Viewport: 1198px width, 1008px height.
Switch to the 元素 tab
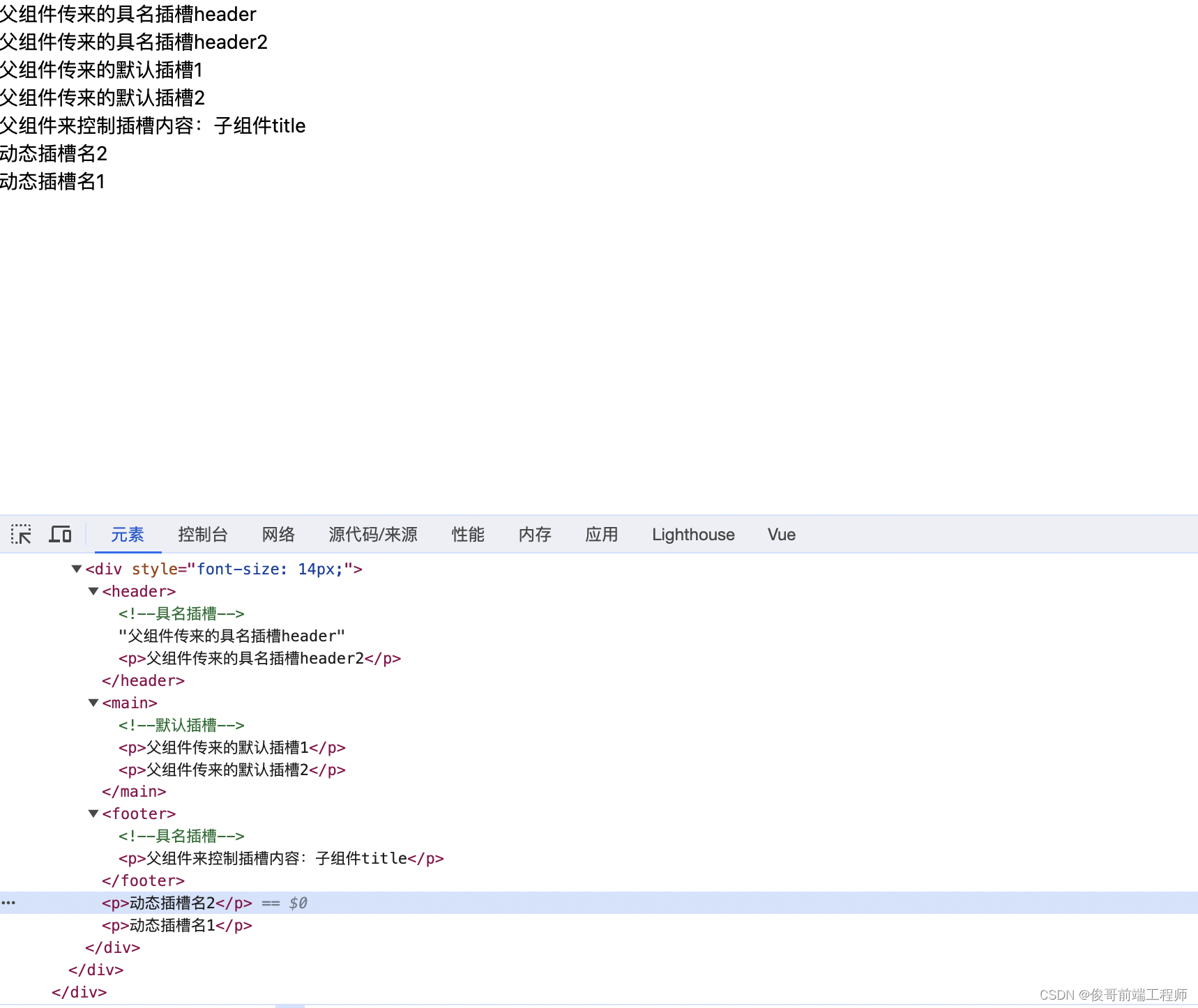pos(128,535)
